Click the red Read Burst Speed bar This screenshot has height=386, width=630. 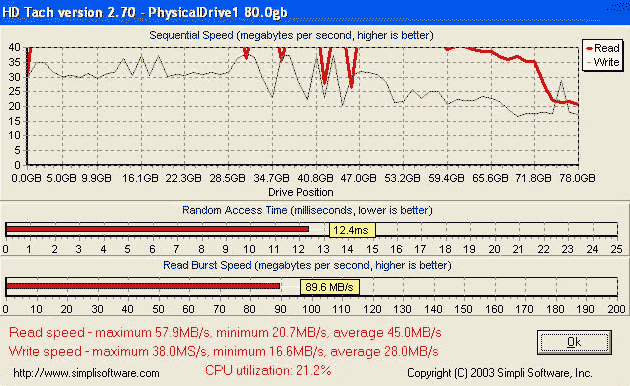tap(143, 286)
